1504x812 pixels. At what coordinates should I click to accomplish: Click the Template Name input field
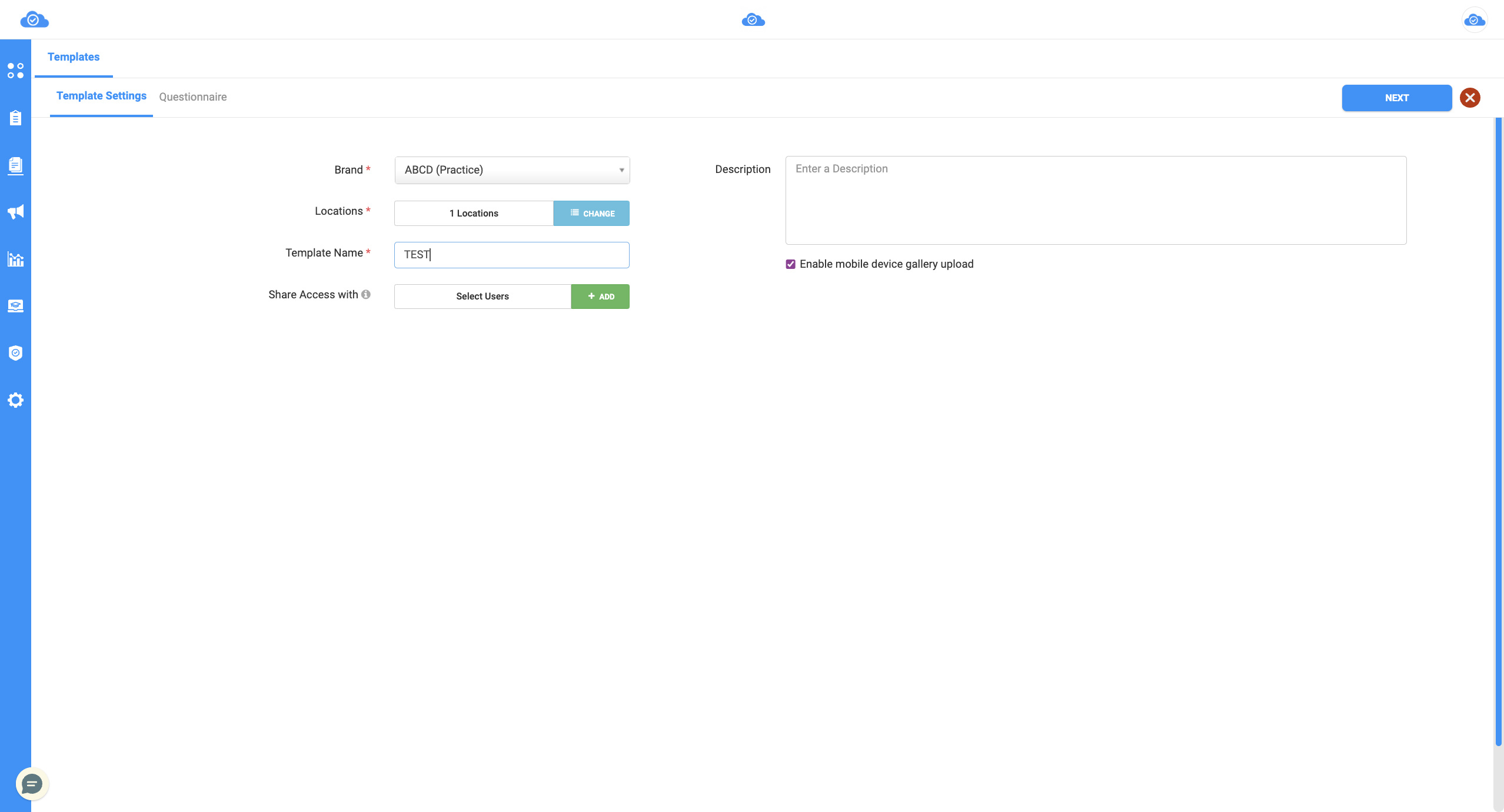tap(511, 254)
